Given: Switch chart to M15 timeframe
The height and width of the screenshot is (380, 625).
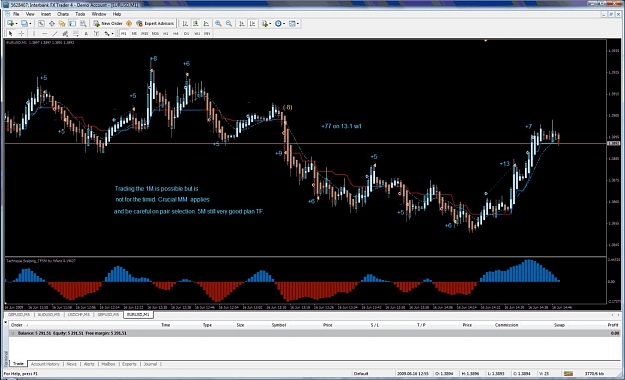Looking at the screenshot, I should tap(144, 33).
